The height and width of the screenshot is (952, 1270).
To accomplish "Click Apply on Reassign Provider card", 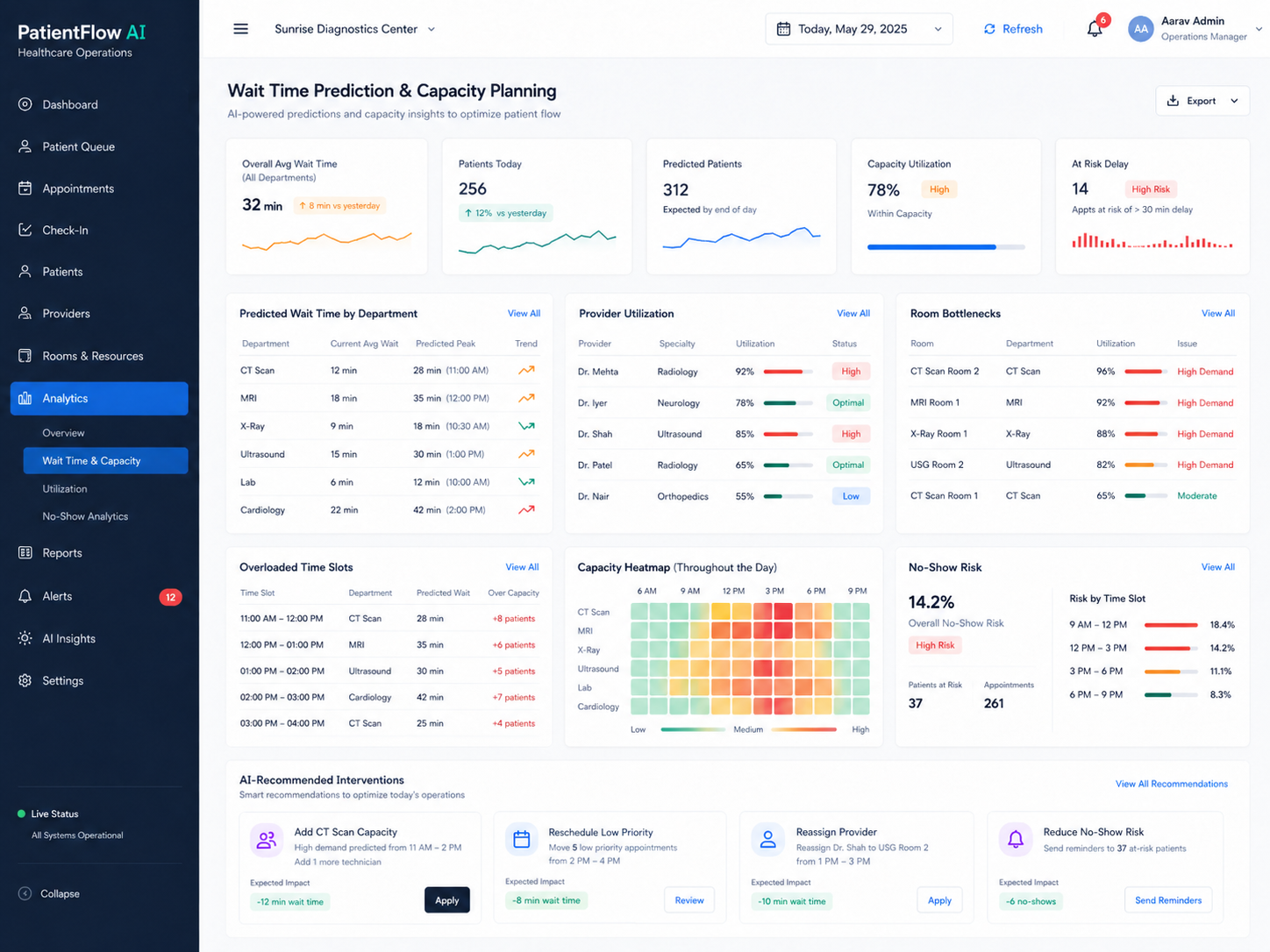I will (939, 900).
